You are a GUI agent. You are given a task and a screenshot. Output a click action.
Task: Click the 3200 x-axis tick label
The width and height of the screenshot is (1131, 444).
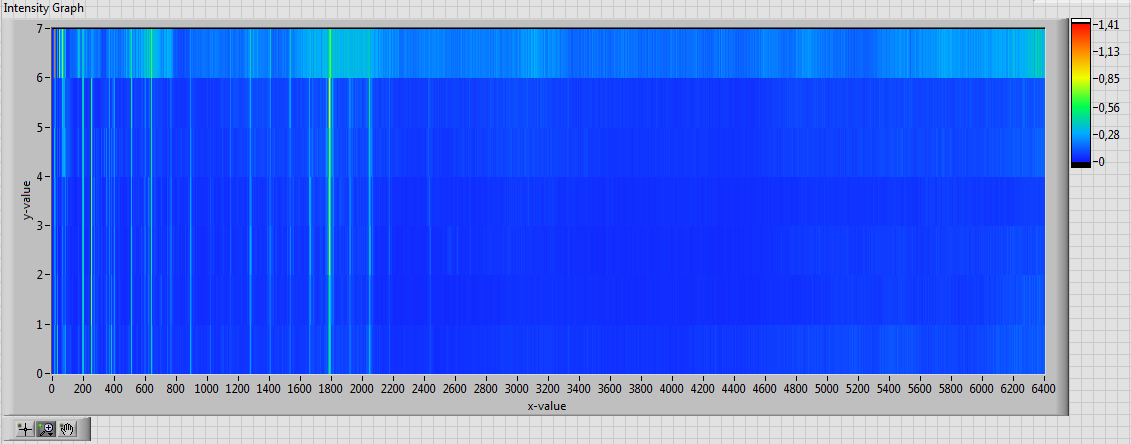(x=547, y=388)
